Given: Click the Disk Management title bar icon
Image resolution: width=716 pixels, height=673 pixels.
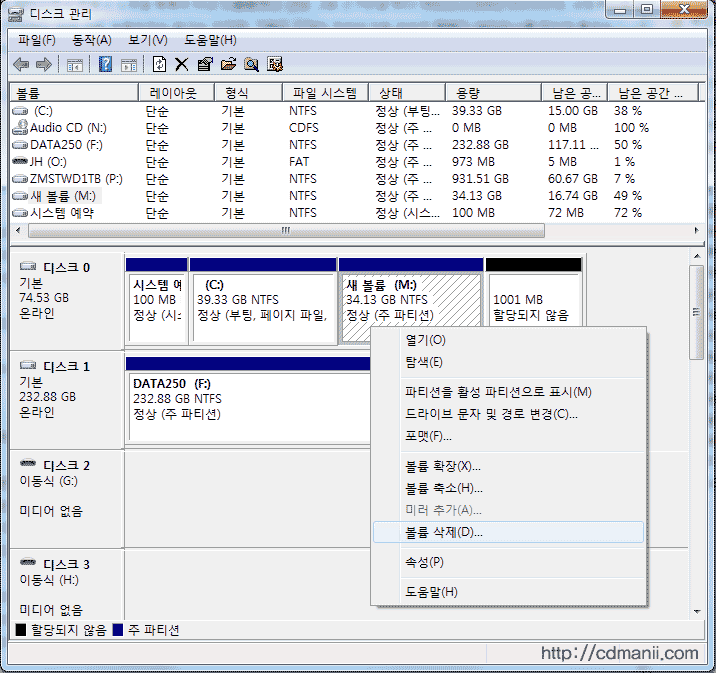Looking at the screenshot, I should pos(16,14).
